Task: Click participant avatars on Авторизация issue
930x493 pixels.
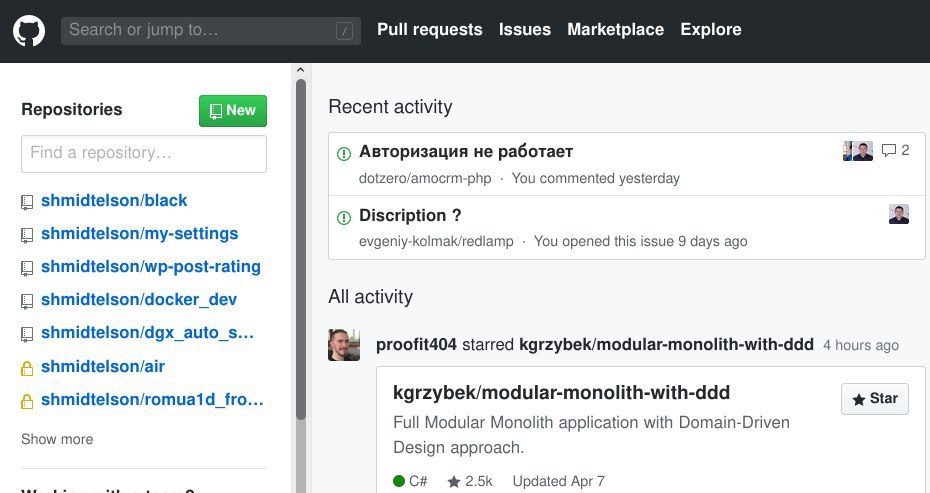Action: [x=858, y=151]
